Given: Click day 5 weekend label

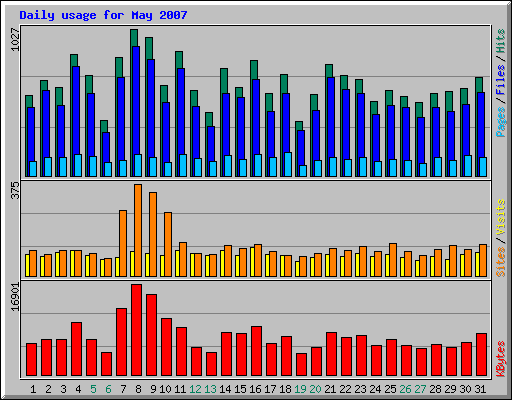Looking at the screenshot, I should click(93, 389).
